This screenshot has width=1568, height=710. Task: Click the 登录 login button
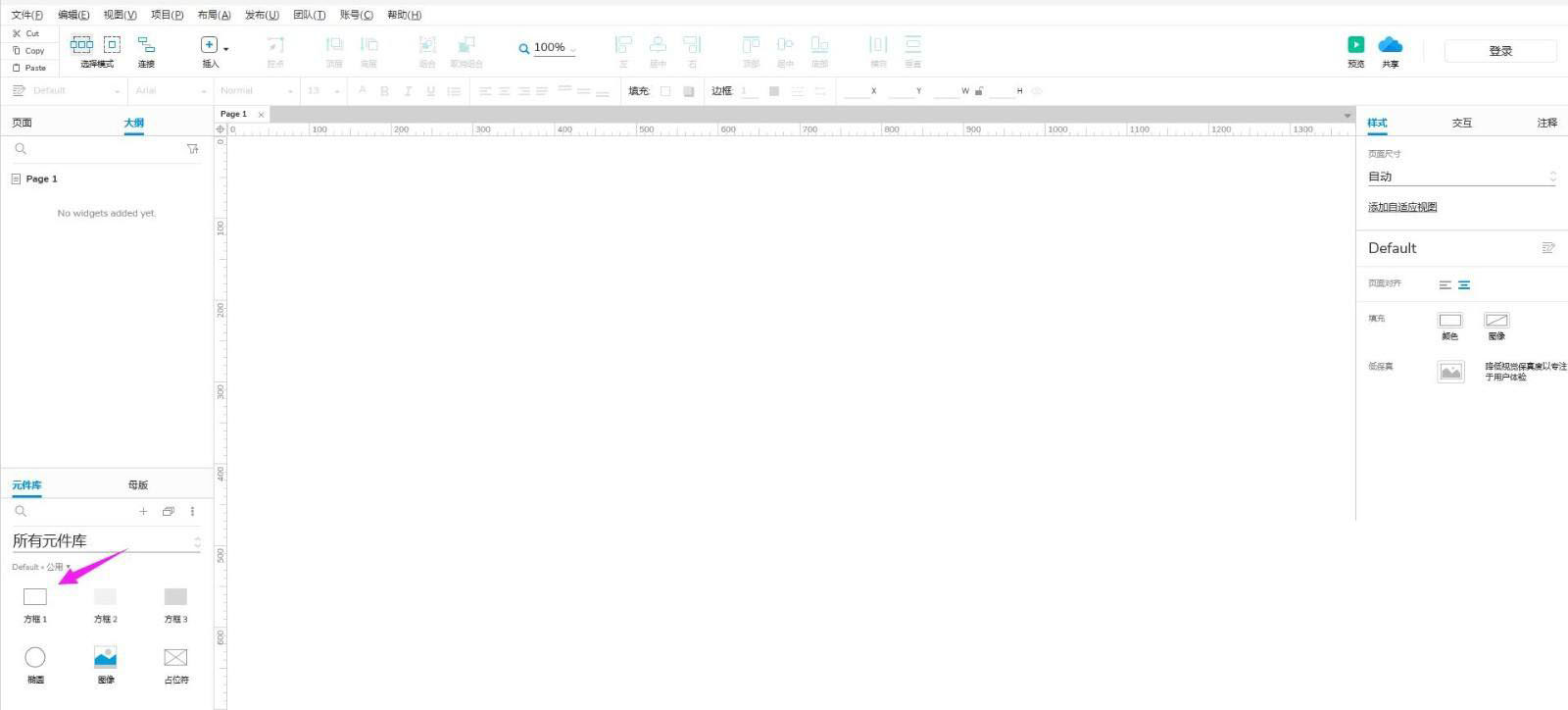pyautogui.click(x=1499, y=51)
